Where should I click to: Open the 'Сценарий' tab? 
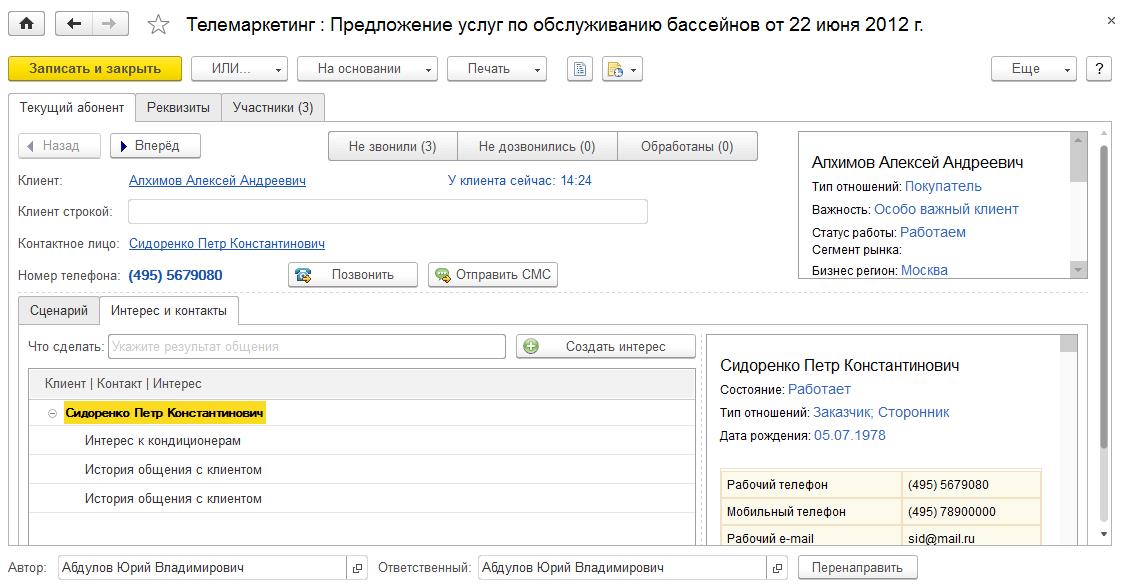[x=59, y=311]
